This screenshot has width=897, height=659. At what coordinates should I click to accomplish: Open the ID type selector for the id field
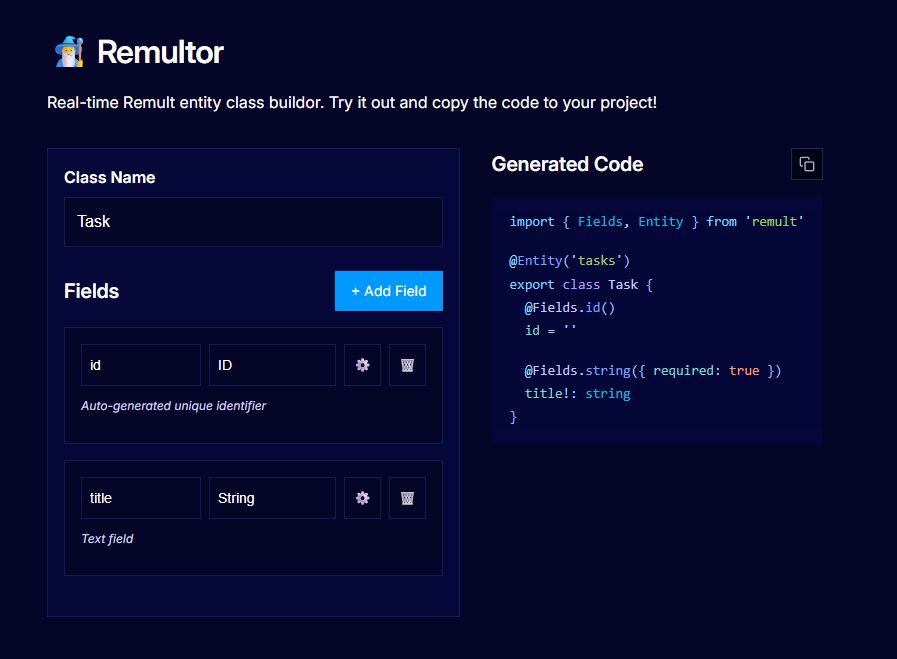point(271,365)
